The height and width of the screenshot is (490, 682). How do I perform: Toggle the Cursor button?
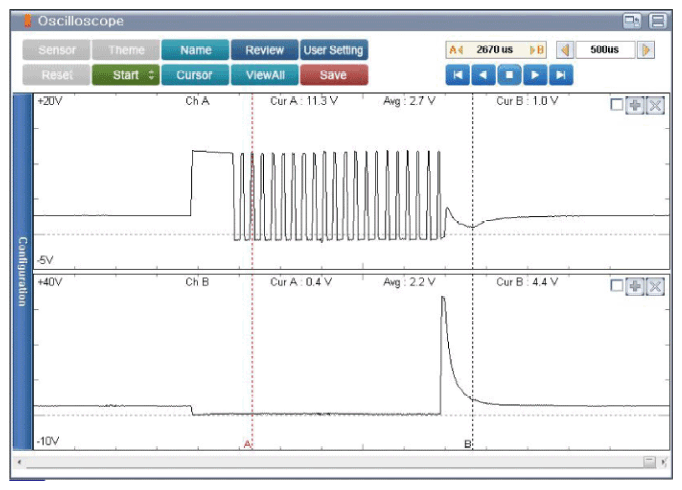195,75
